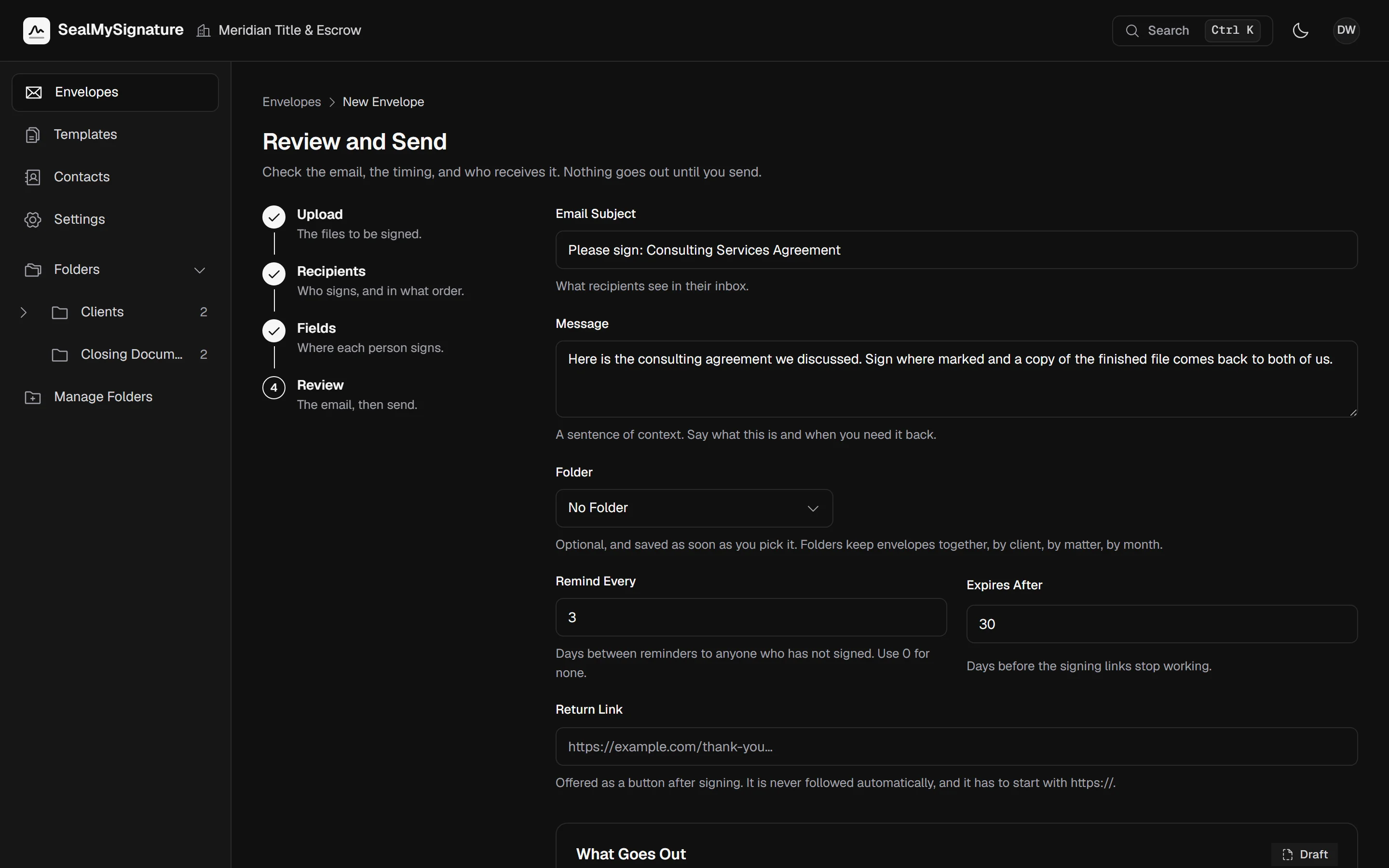
Task: Click the Meridian Title & Escrow organization name
Action: 290,30
